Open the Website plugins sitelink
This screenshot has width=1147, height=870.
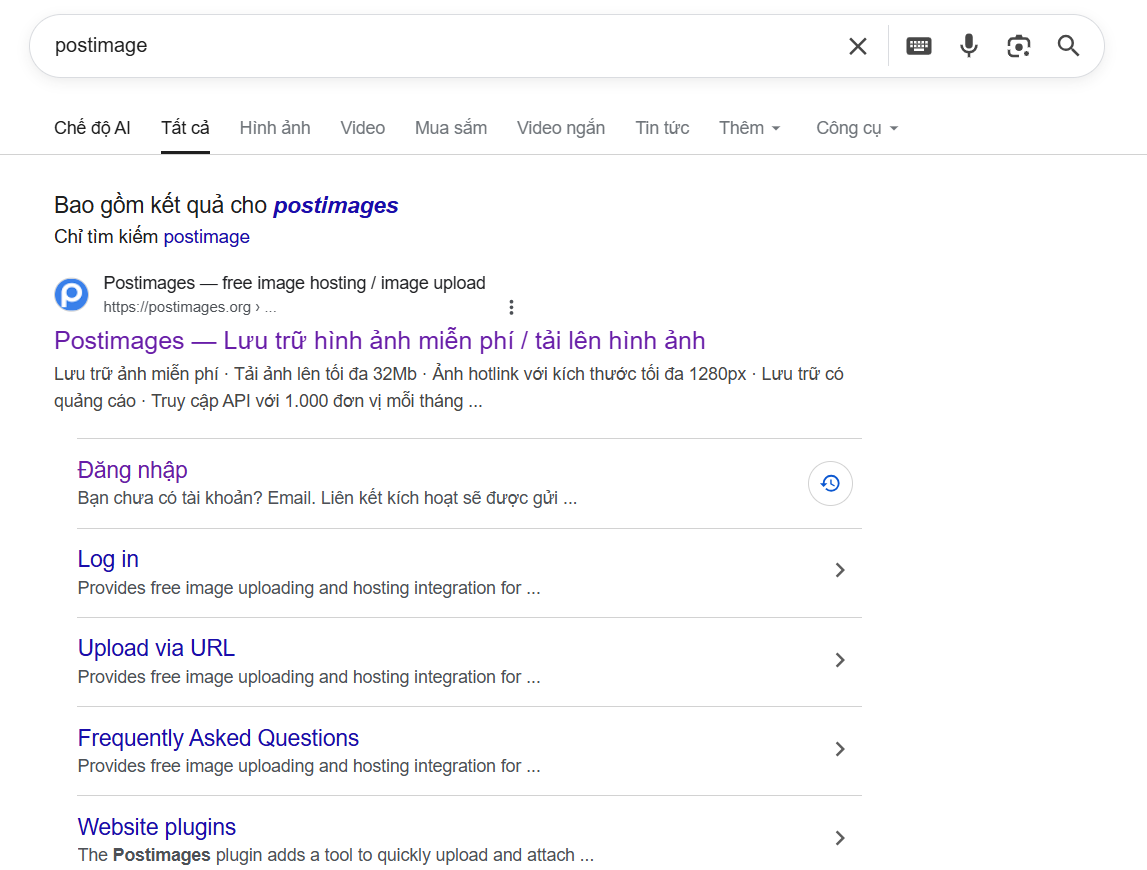pyautogui.click(x=157, y=827)
